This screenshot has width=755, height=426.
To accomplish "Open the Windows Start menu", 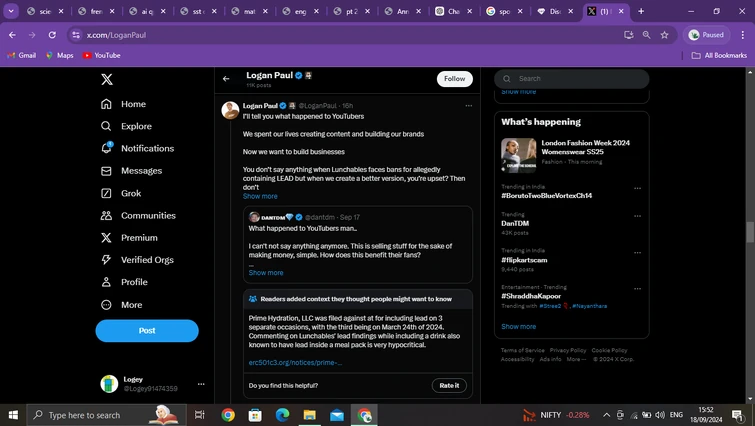I will tap(13, 415).
